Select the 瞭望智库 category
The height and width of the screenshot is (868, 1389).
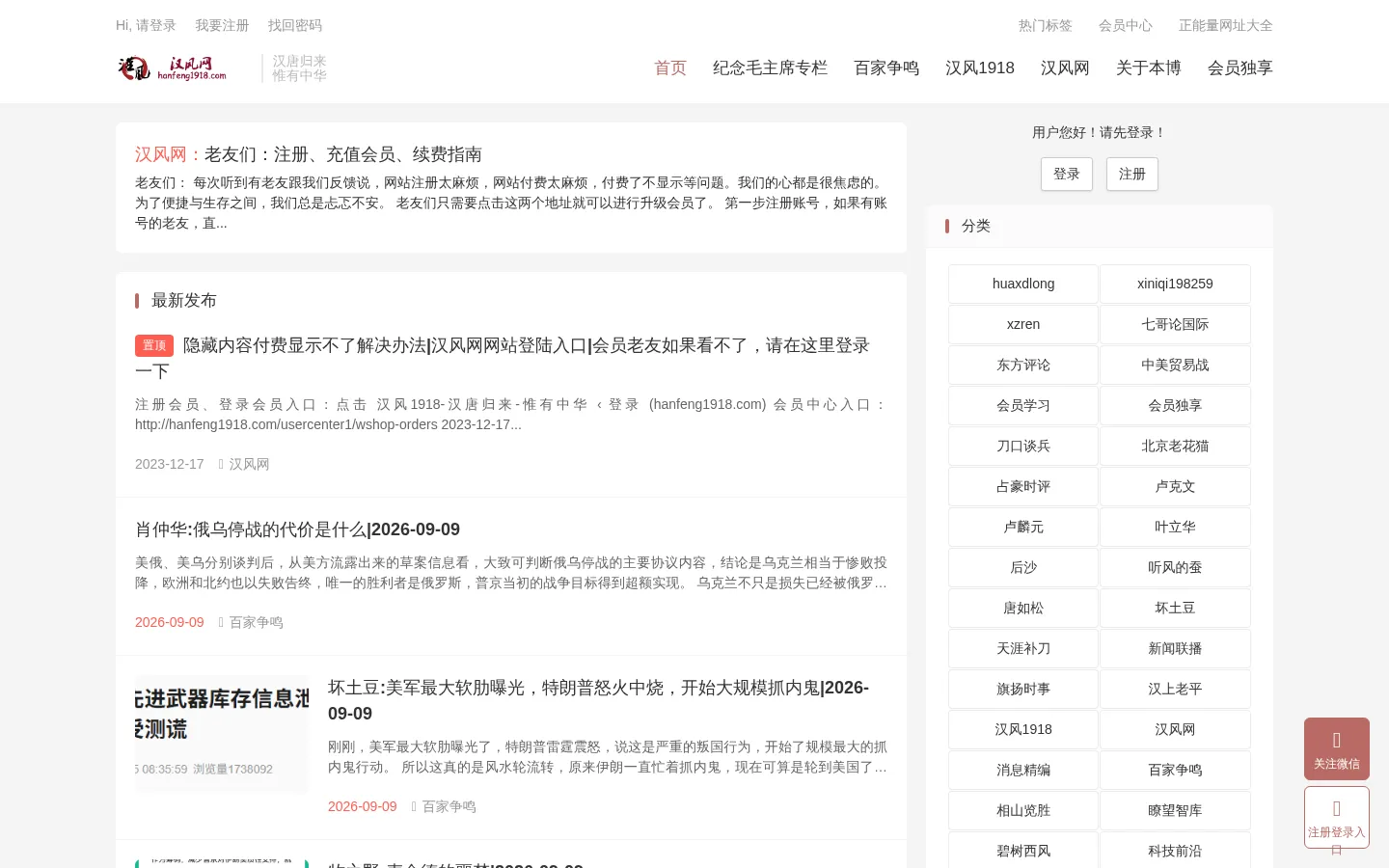pos(1175,810)
